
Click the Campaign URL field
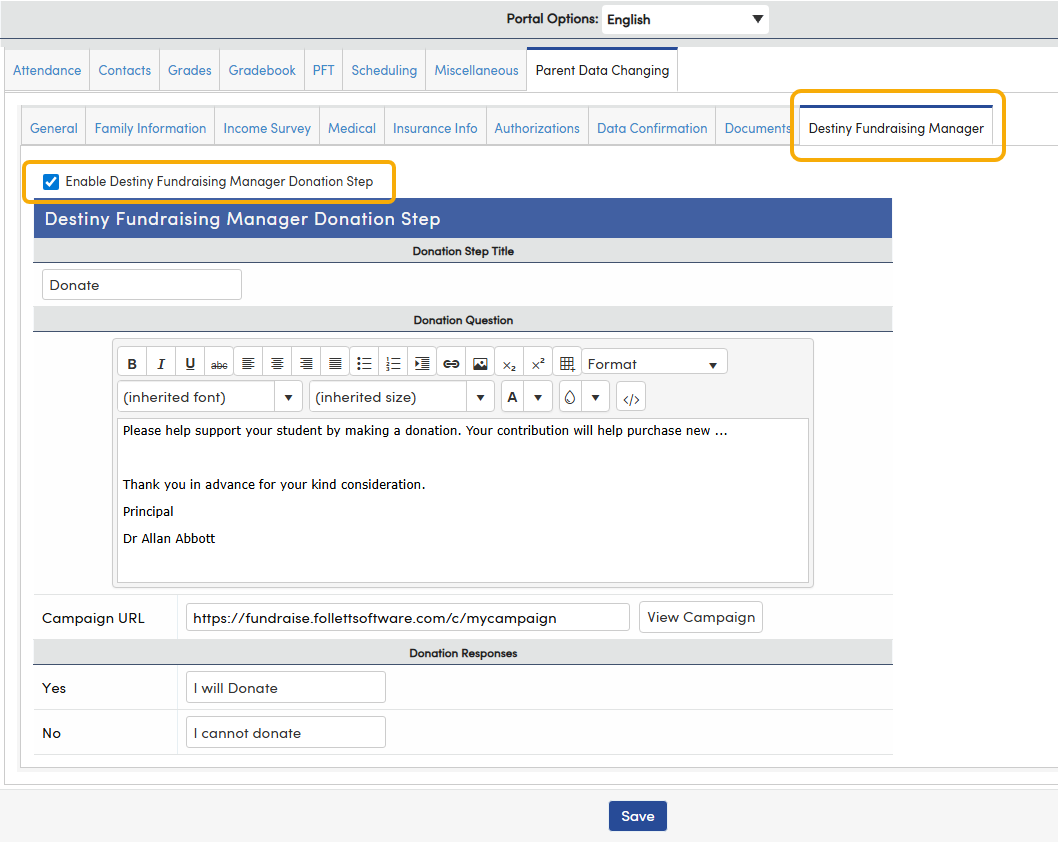coord(408,617)
